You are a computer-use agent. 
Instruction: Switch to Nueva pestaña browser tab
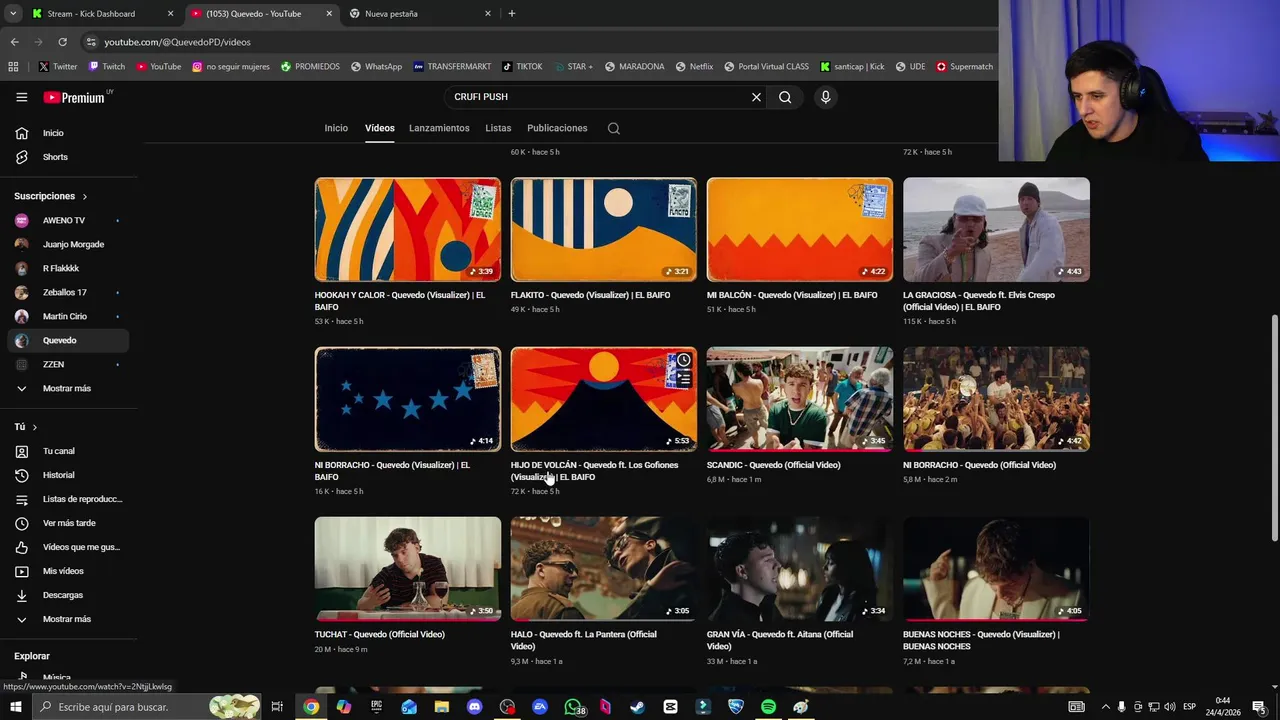418,14
